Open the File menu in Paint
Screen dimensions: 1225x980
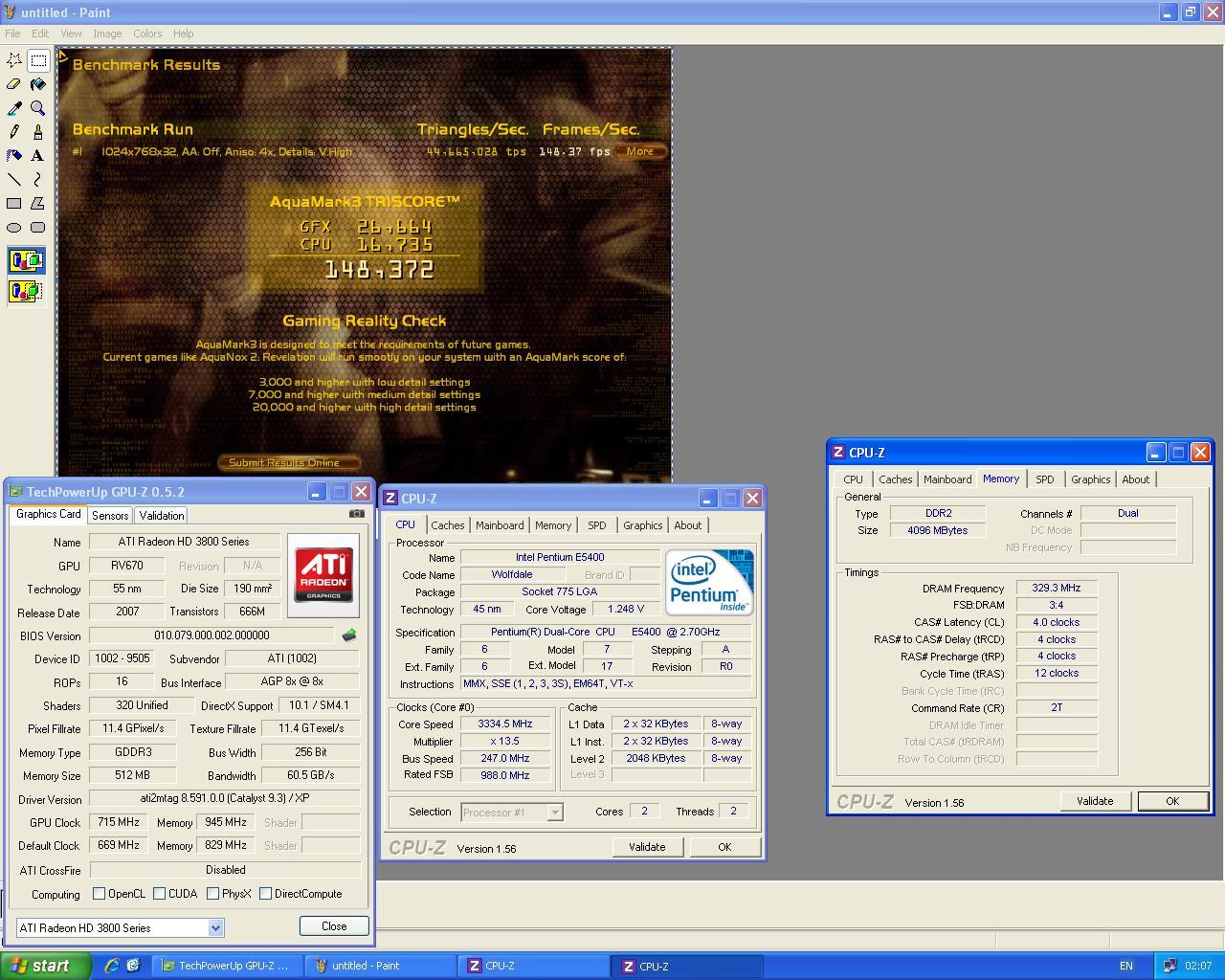(12, 33)
